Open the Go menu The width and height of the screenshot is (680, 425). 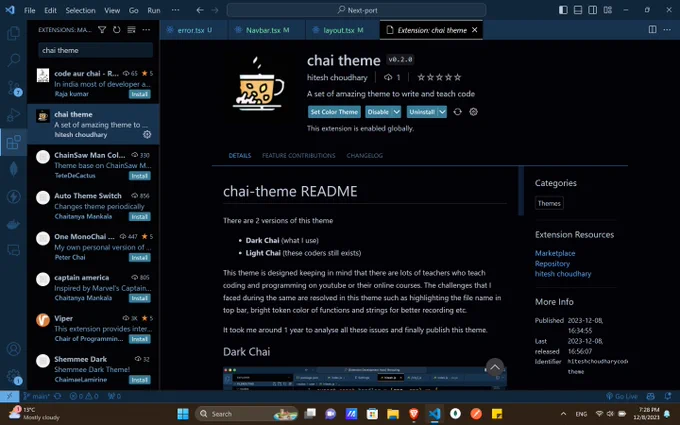[x=134, y=10]
